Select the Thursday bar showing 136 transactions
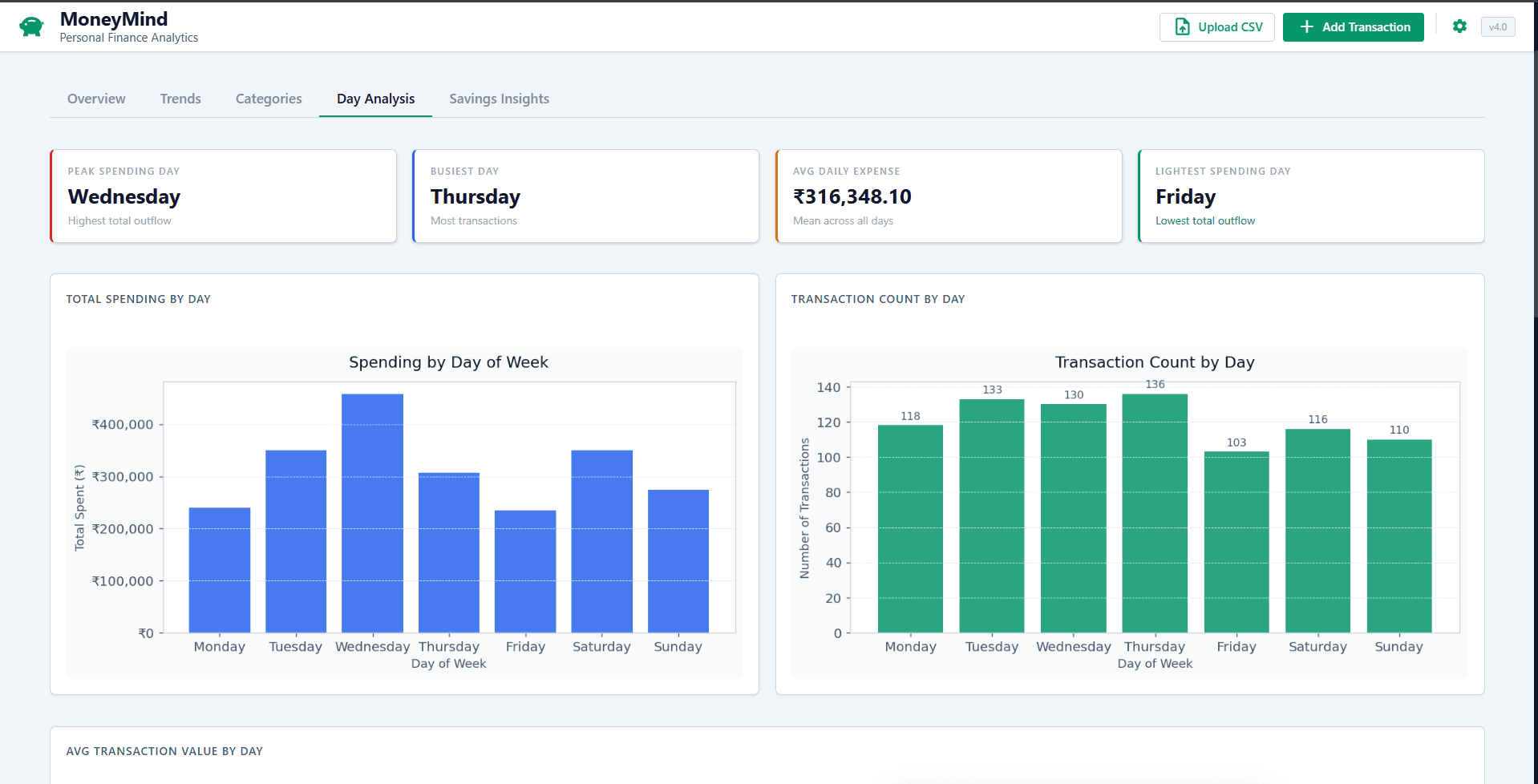1538x784 pixels. (x=1155, y=513)
